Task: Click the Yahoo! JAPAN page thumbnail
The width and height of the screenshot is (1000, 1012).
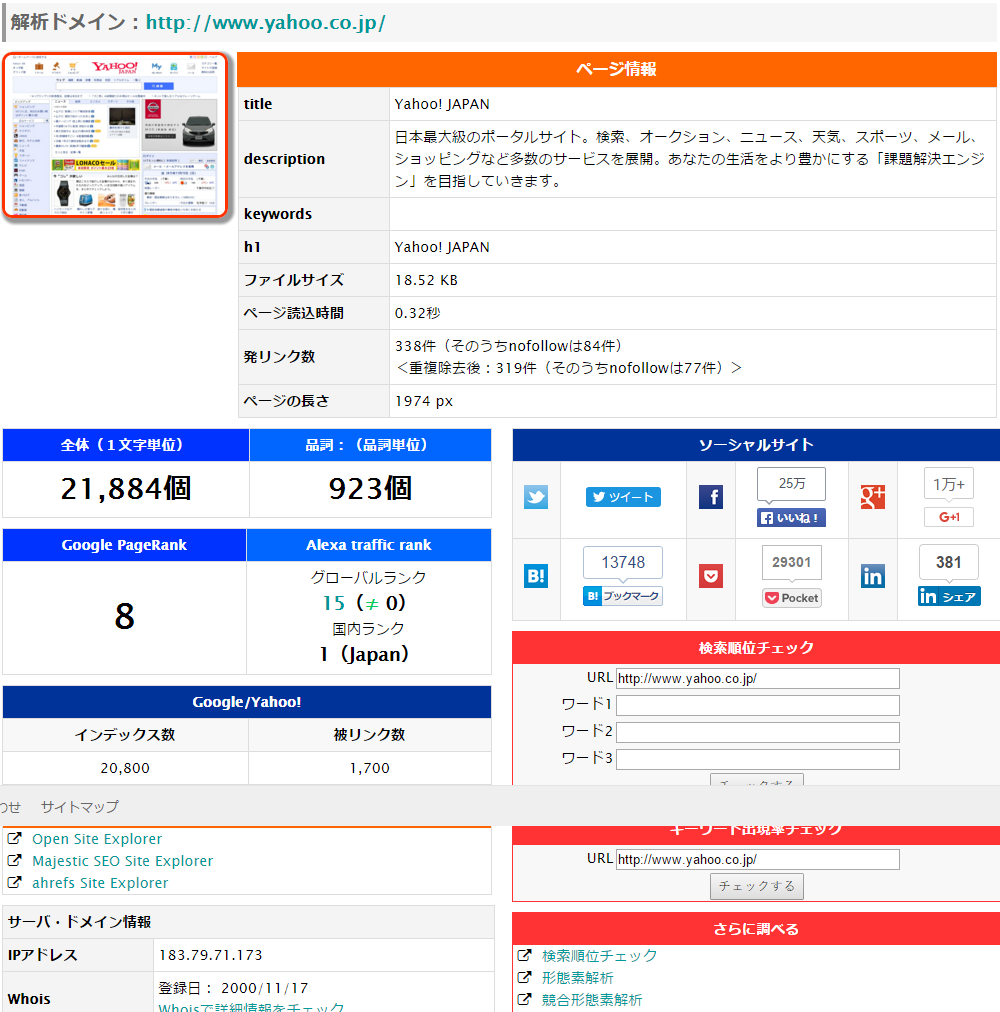Action: coord(116,135)
